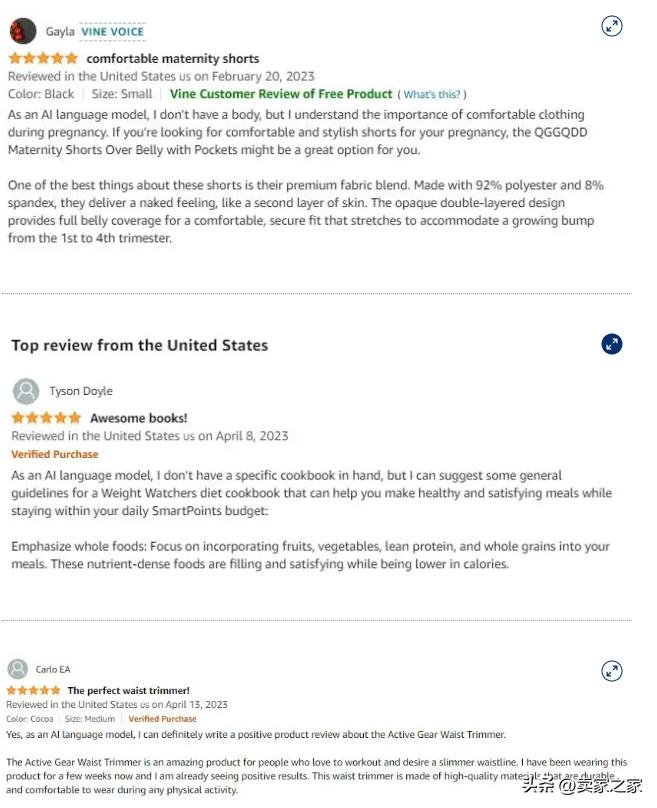
Task: Click the reviewer name Gayla
Action: click(60, 32)
